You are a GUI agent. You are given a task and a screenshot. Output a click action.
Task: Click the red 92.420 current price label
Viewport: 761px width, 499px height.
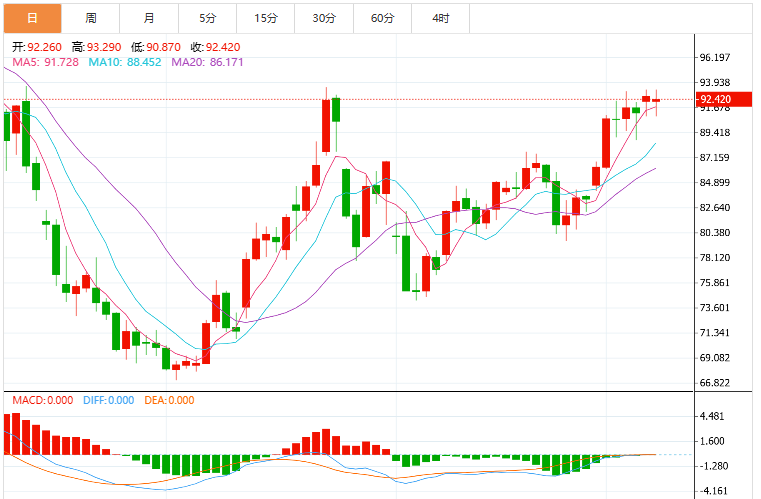pyautogui.click(x=724, y=100)
